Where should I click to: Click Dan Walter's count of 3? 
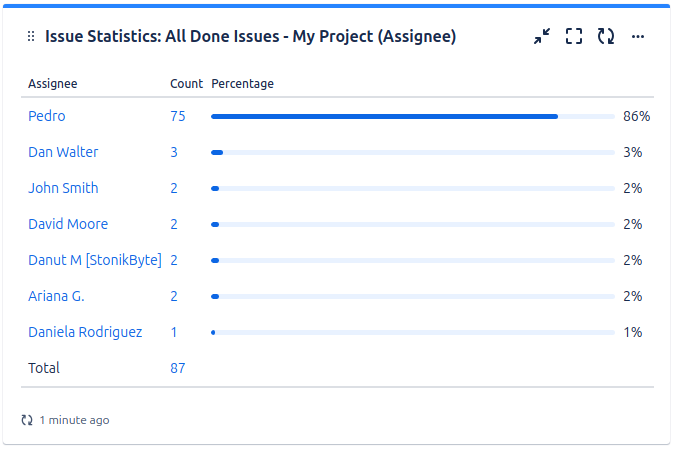tap(174, 152)
